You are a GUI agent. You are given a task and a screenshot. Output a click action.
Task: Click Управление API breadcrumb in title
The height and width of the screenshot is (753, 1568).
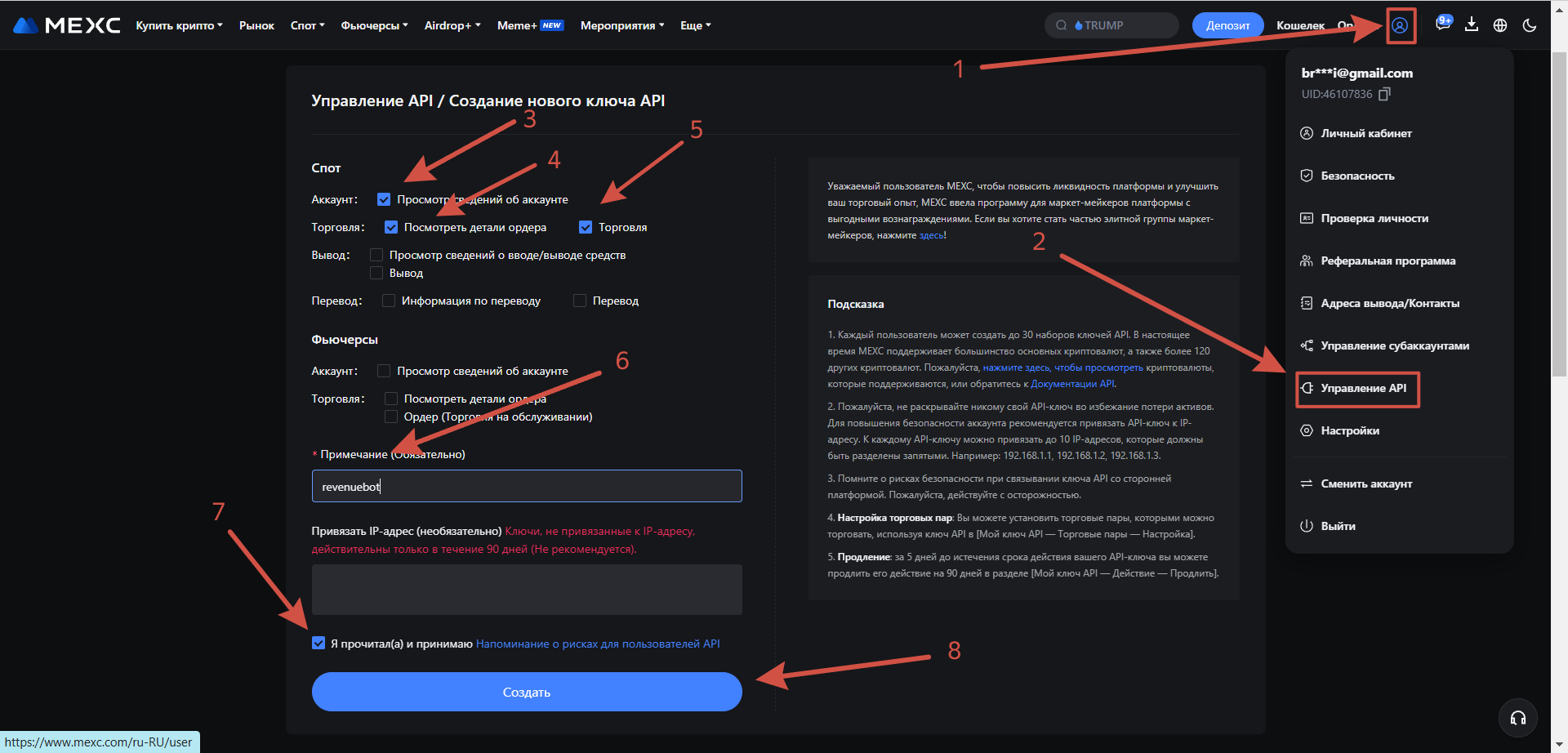tap(372, 100)
